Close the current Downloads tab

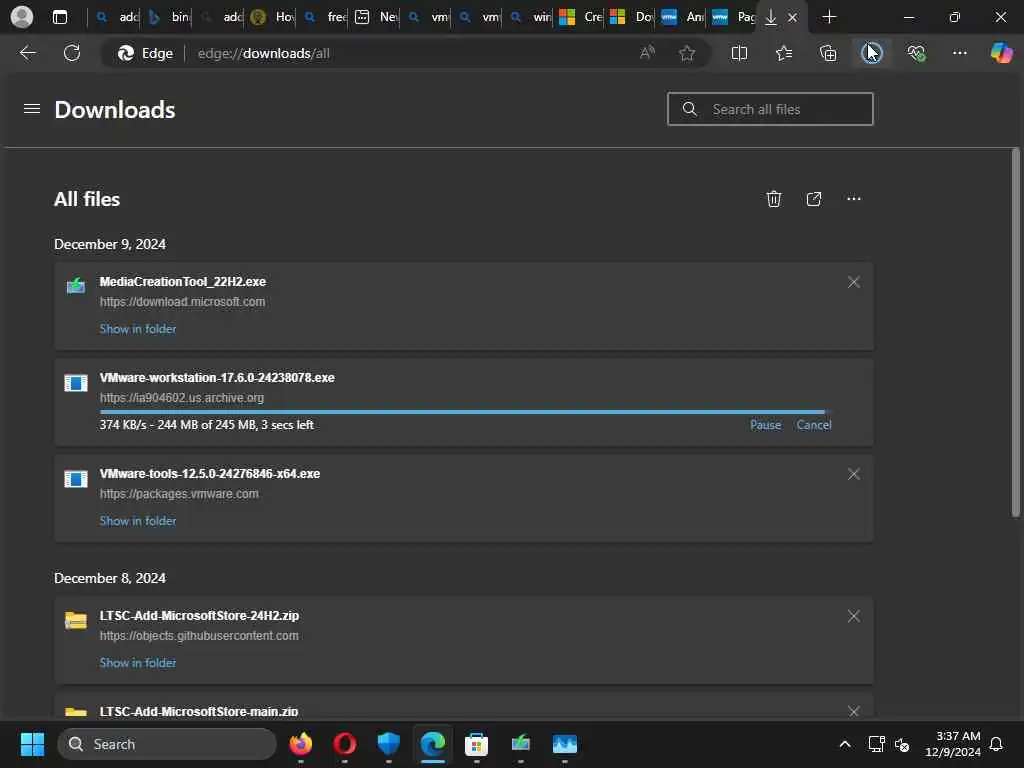tap(792, 18)
